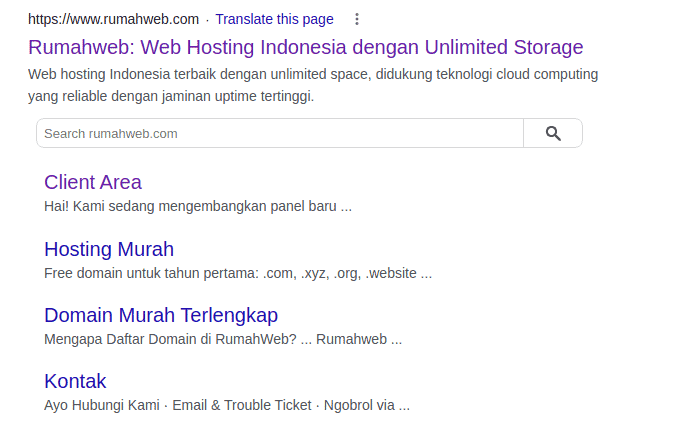This screenshot has height=434, width=680.
Task: Click the 'Ayo Hubungi Kami' snippet text
Action: click(x=102, y=405)
